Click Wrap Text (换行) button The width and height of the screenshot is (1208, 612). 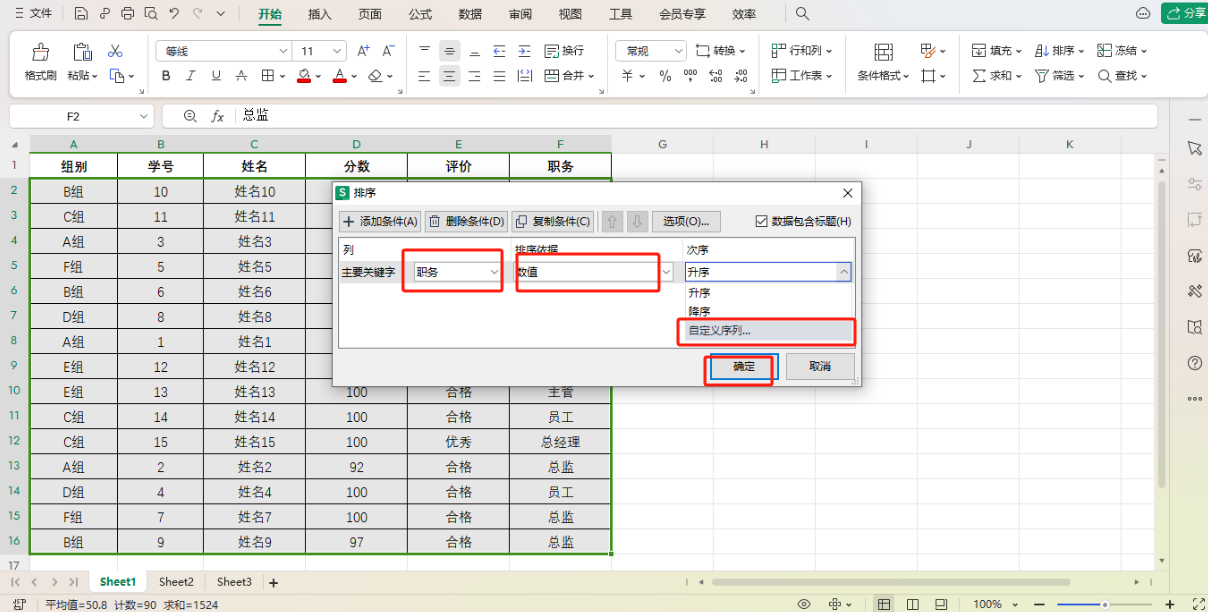(564, 51)
